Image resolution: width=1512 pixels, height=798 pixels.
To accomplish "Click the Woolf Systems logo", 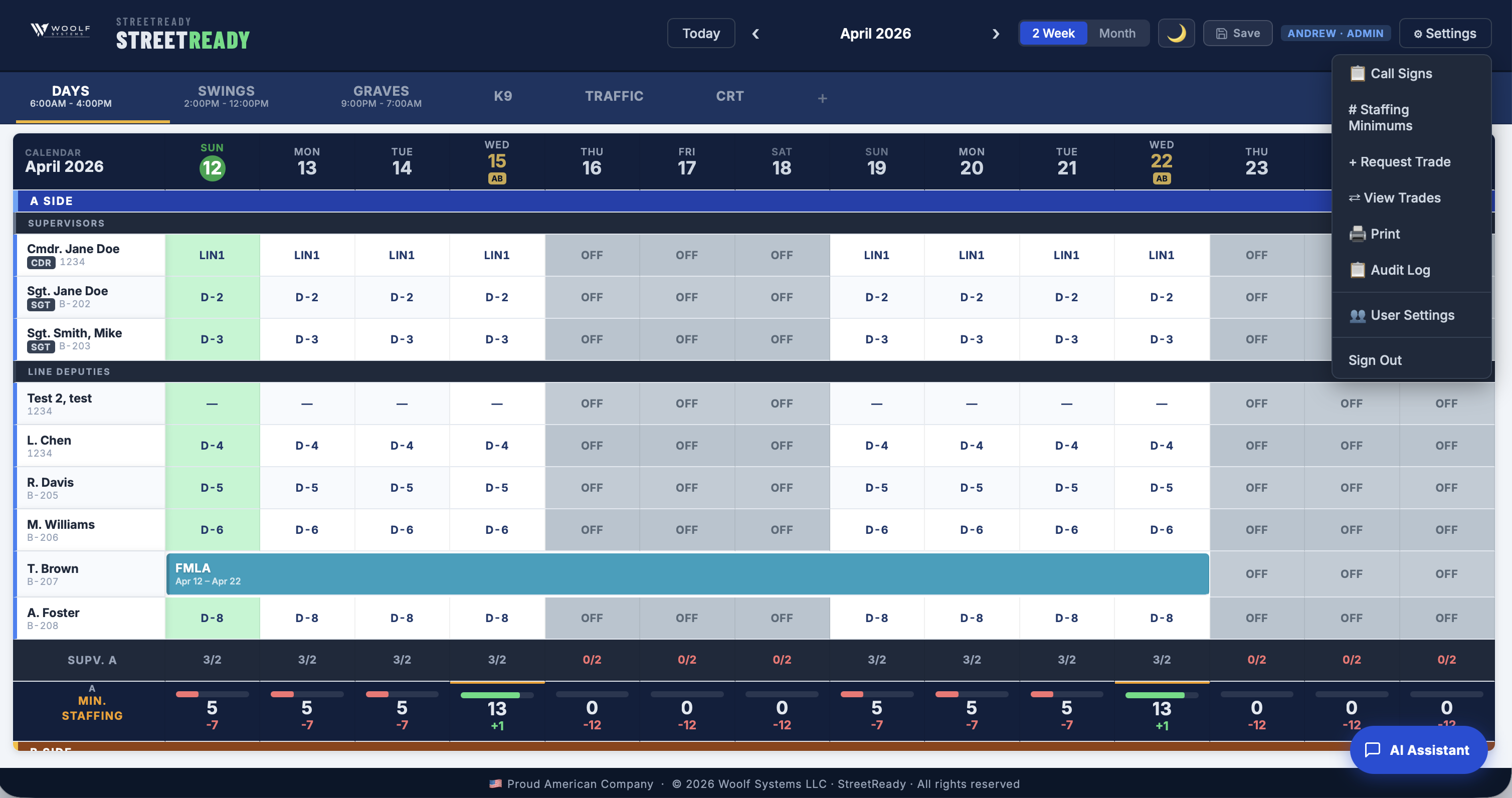I will point(61,31).
